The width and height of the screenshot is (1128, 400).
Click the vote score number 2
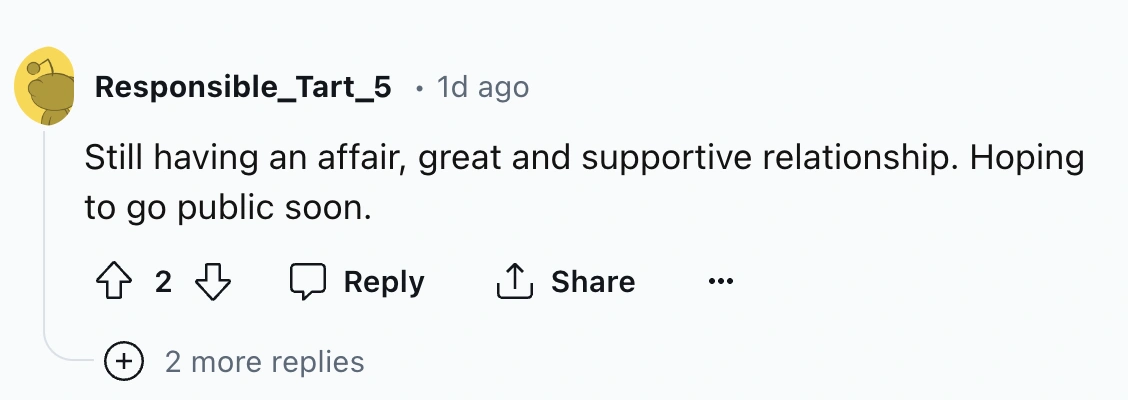(163, 282)
